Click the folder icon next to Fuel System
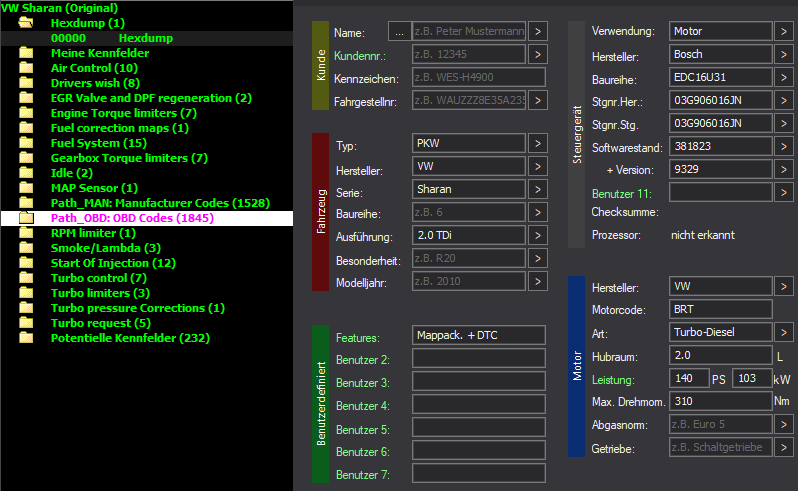The image size is (798, 491). (x=27, y=143)
